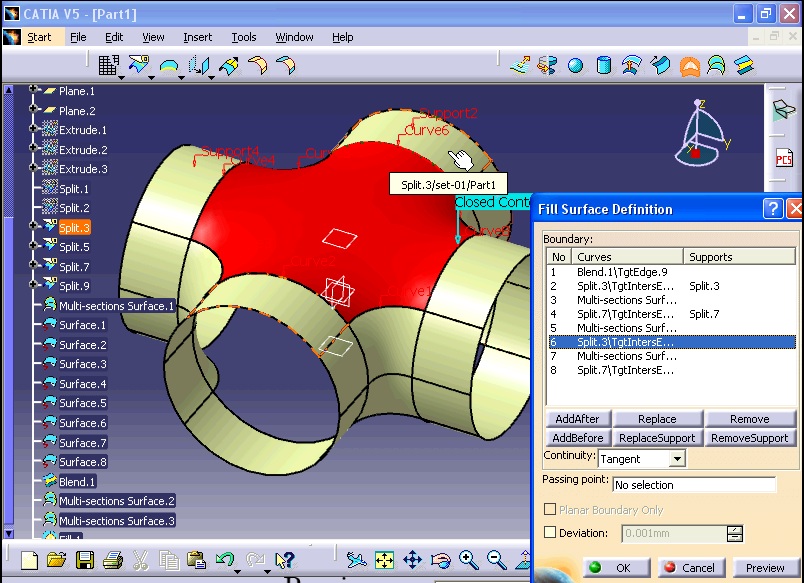Click the Remove button
804x583 pixels.
coord(750,419)
